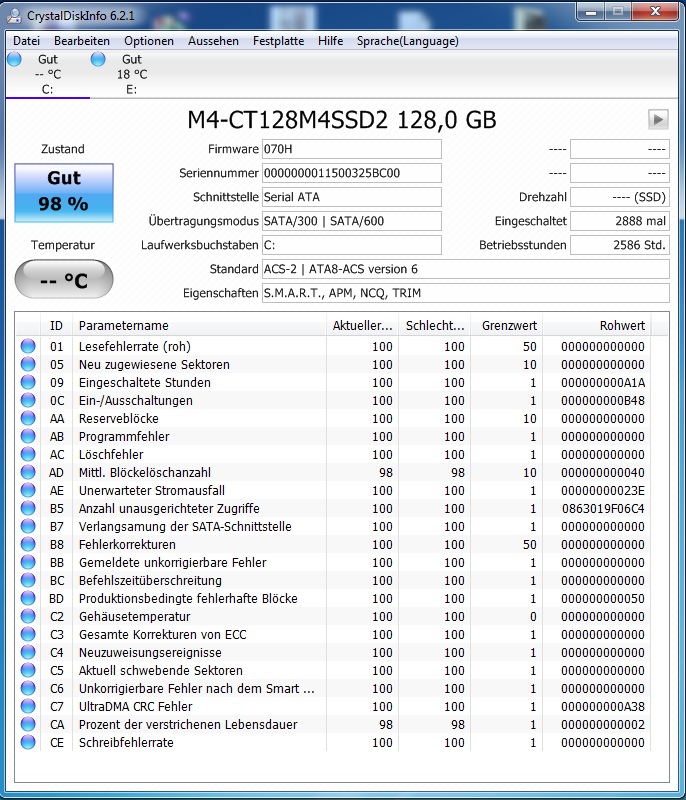Viewport: 686px width, 800px height.
Task: Go to next disk with arrow button
Action: tap(658, 119)
